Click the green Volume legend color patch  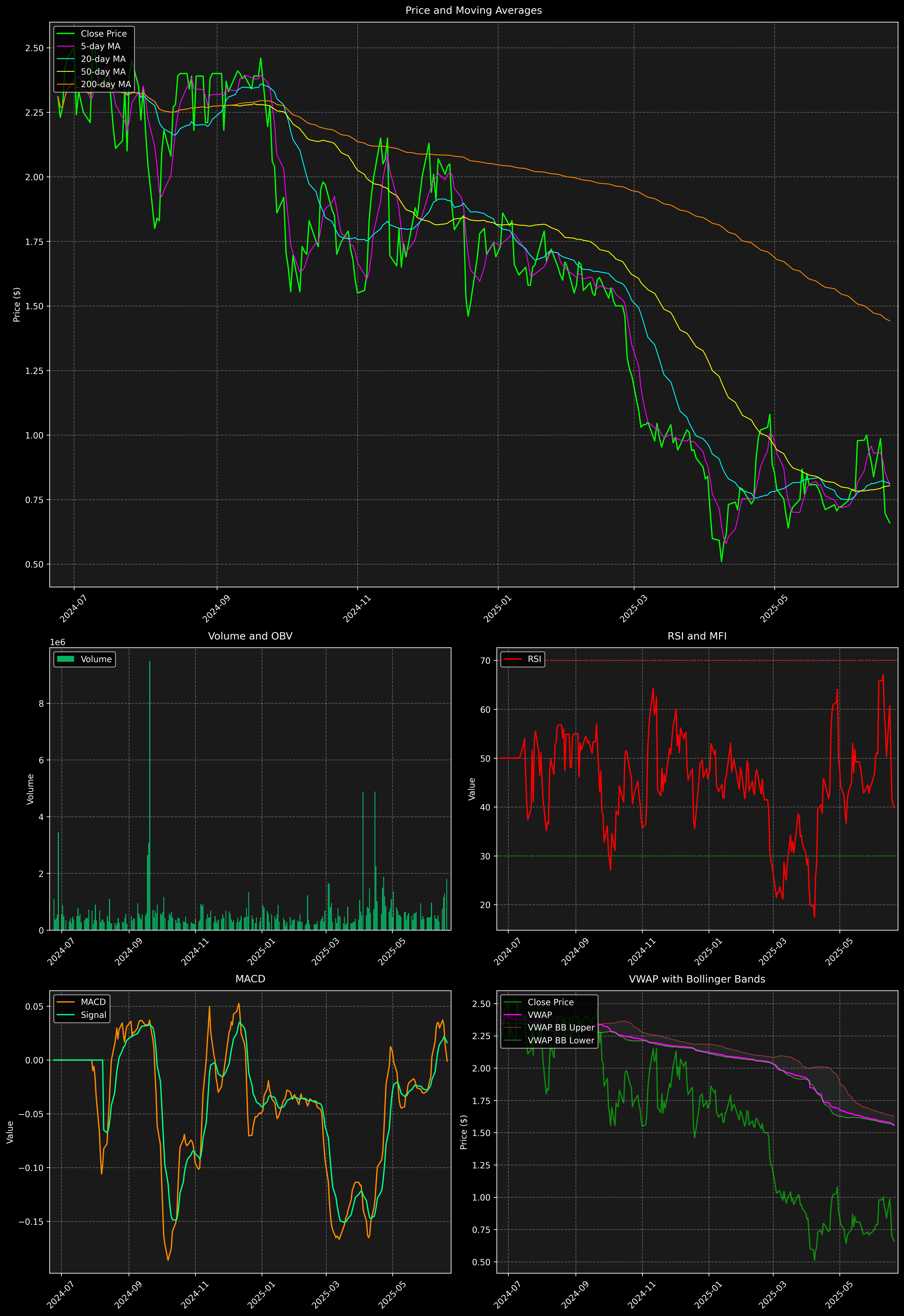[66, 659]
